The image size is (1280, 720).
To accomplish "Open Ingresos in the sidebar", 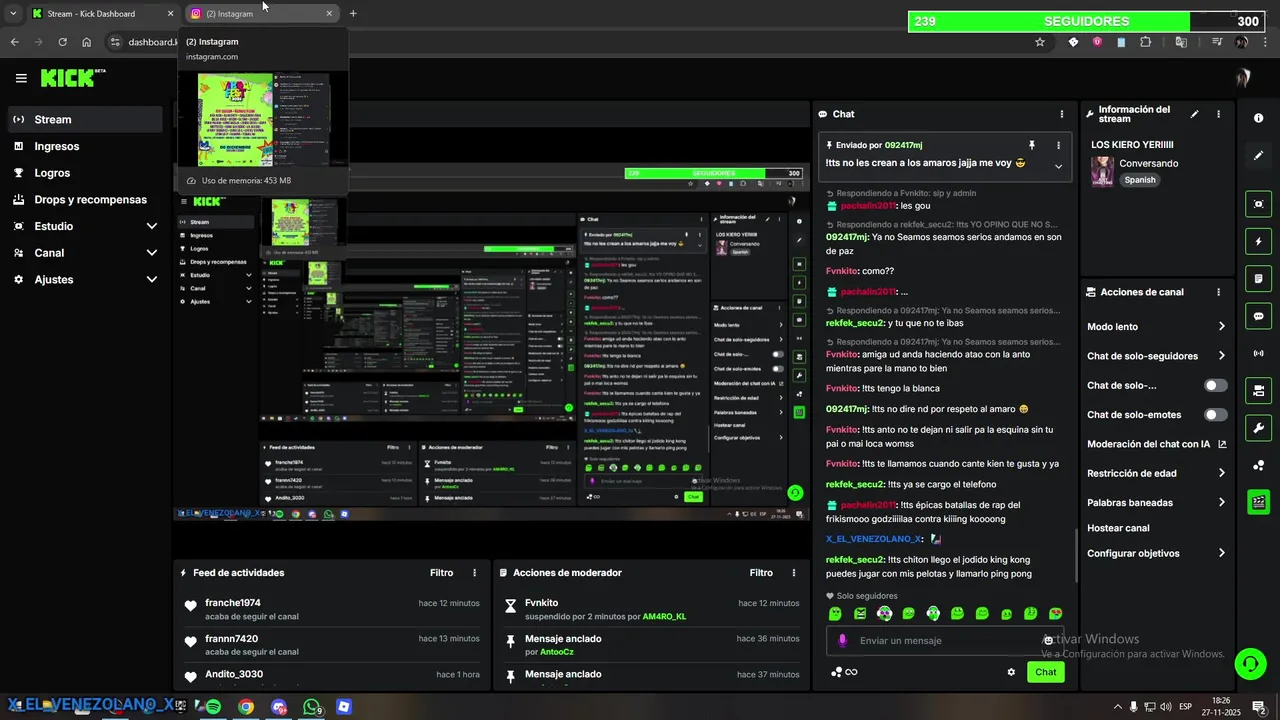I will click(84, 146).
